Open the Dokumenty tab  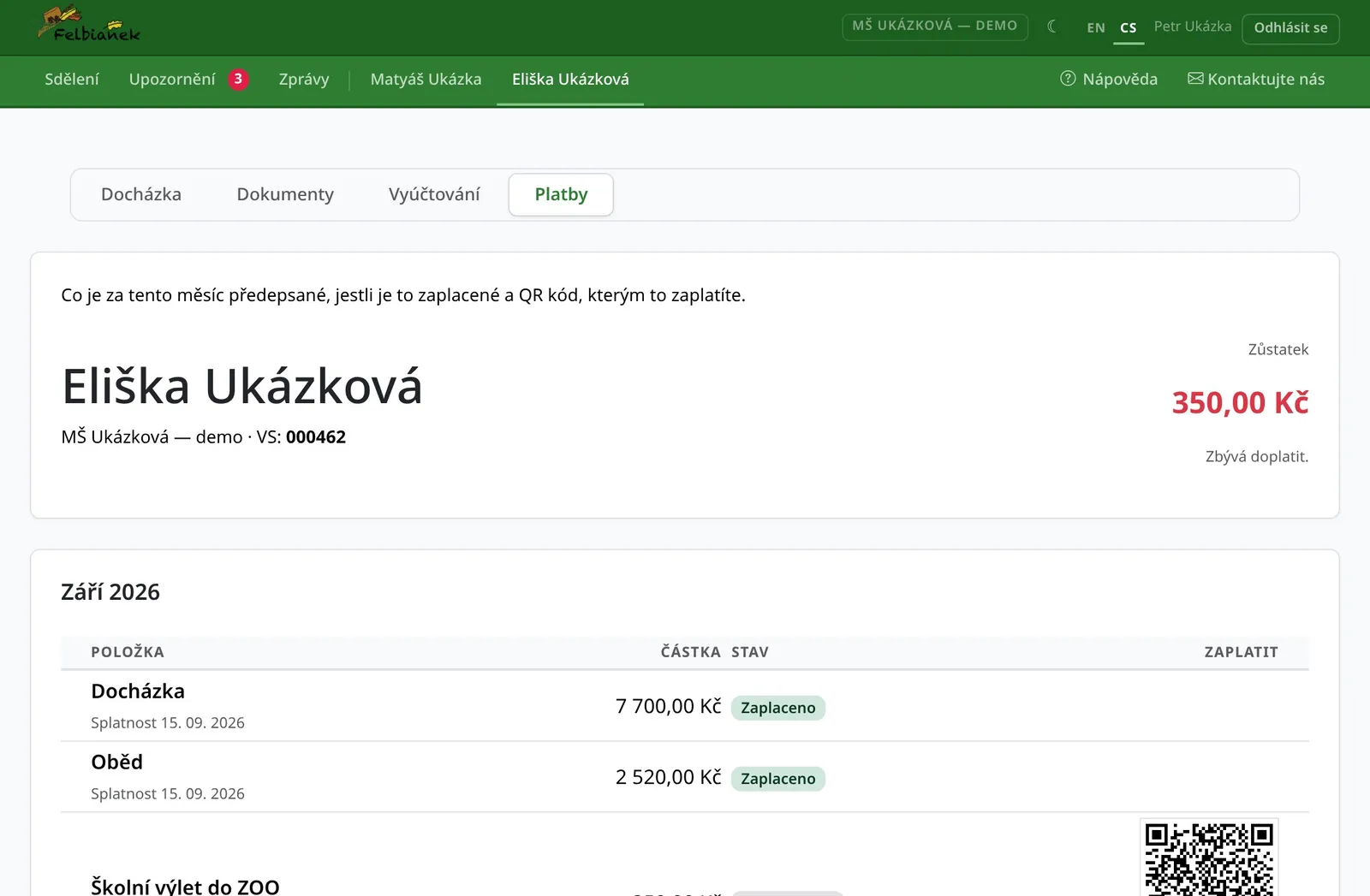point(285,194)
